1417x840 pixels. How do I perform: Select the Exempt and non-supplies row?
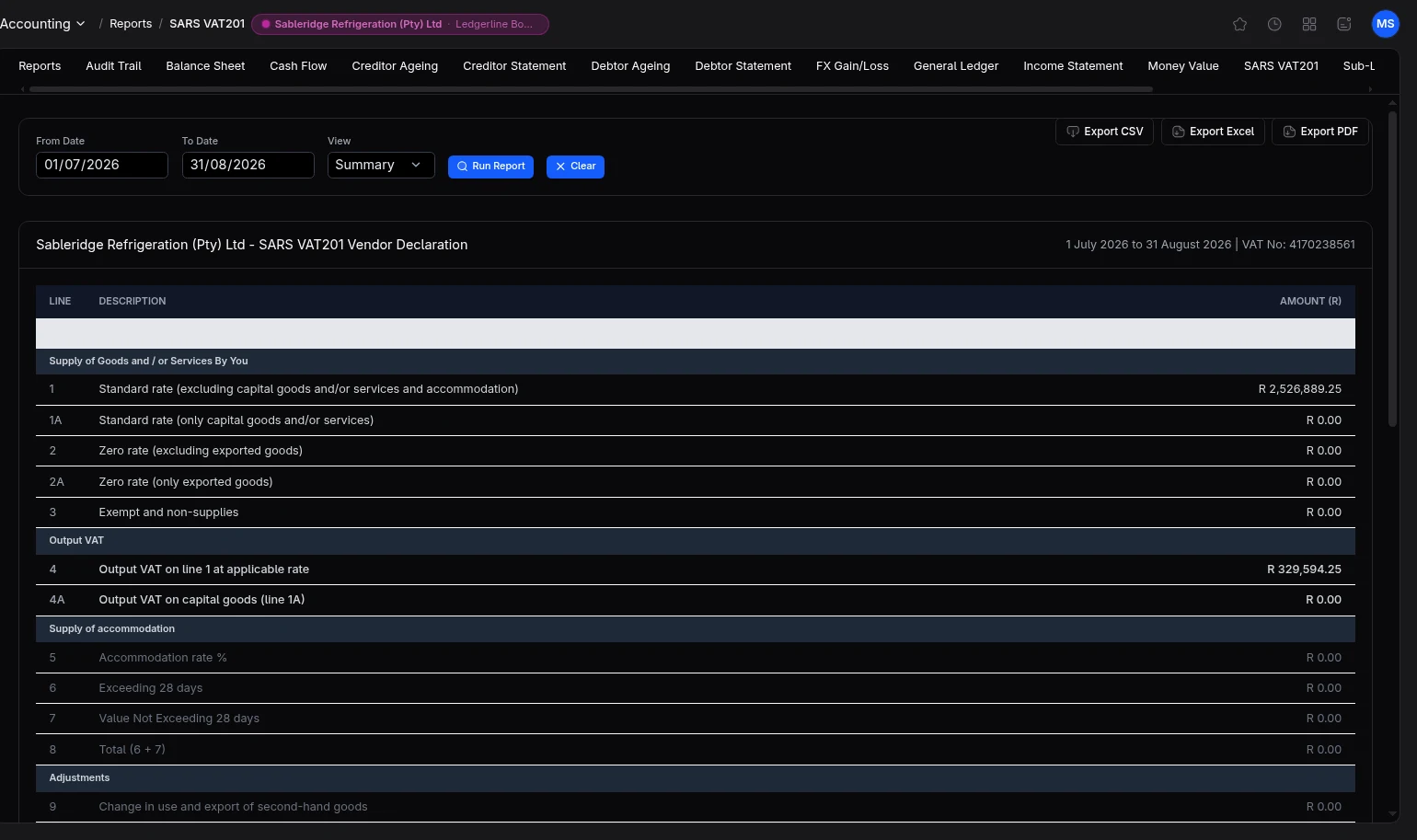696,512
